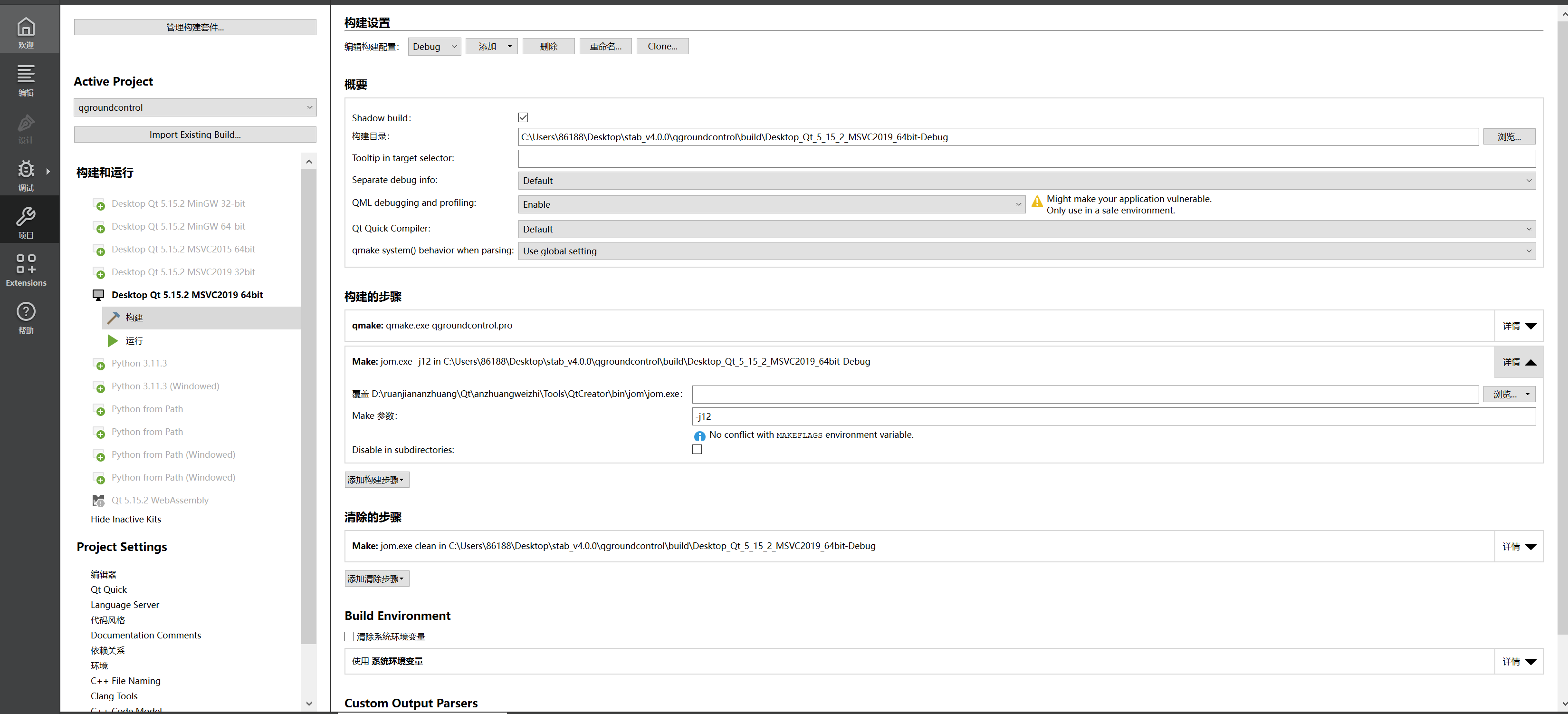Open the Welcome (欢迎) mode icon

tap(26, 28)
